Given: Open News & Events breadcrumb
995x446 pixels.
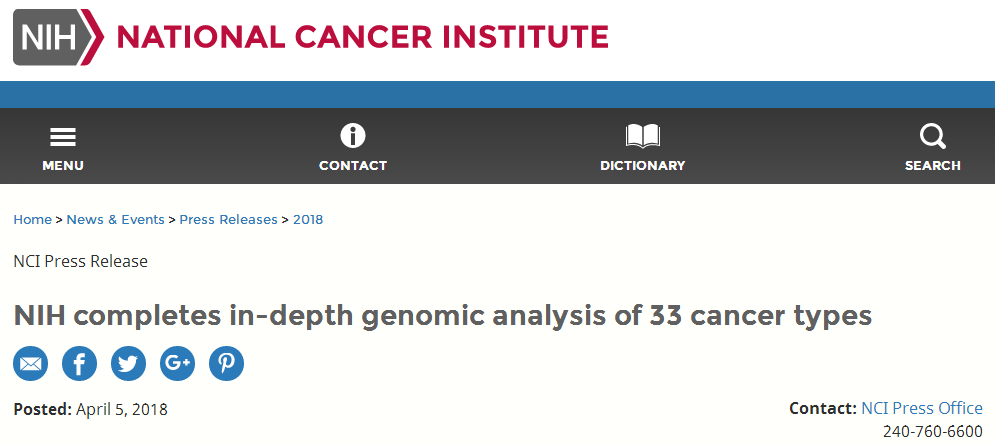Looking at the screenshot, I should 115,220.
